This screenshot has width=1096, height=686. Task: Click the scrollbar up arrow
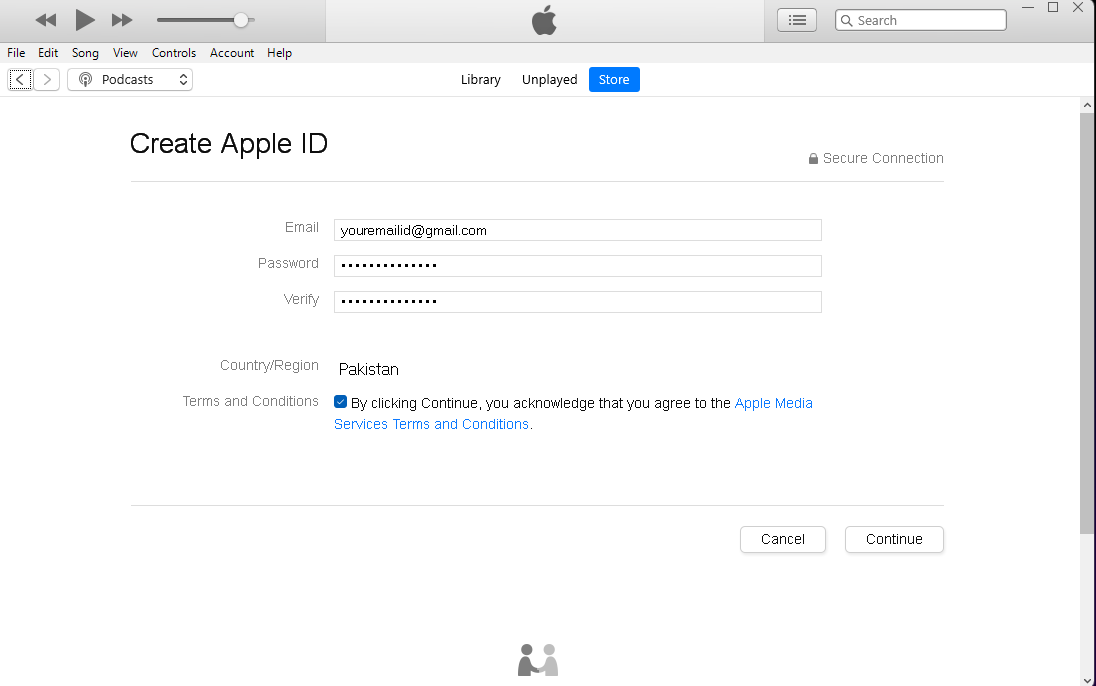tap(1087, 105)
